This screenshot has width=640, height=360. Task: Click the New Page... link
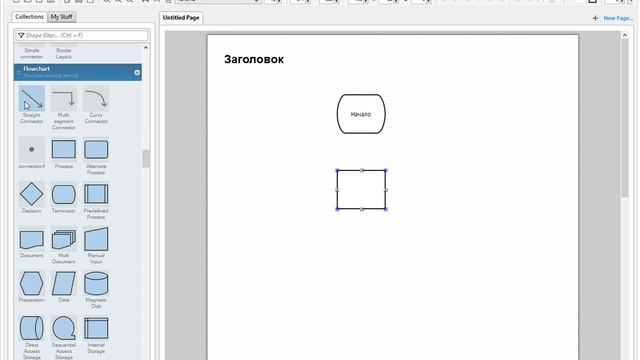[618, 18]
